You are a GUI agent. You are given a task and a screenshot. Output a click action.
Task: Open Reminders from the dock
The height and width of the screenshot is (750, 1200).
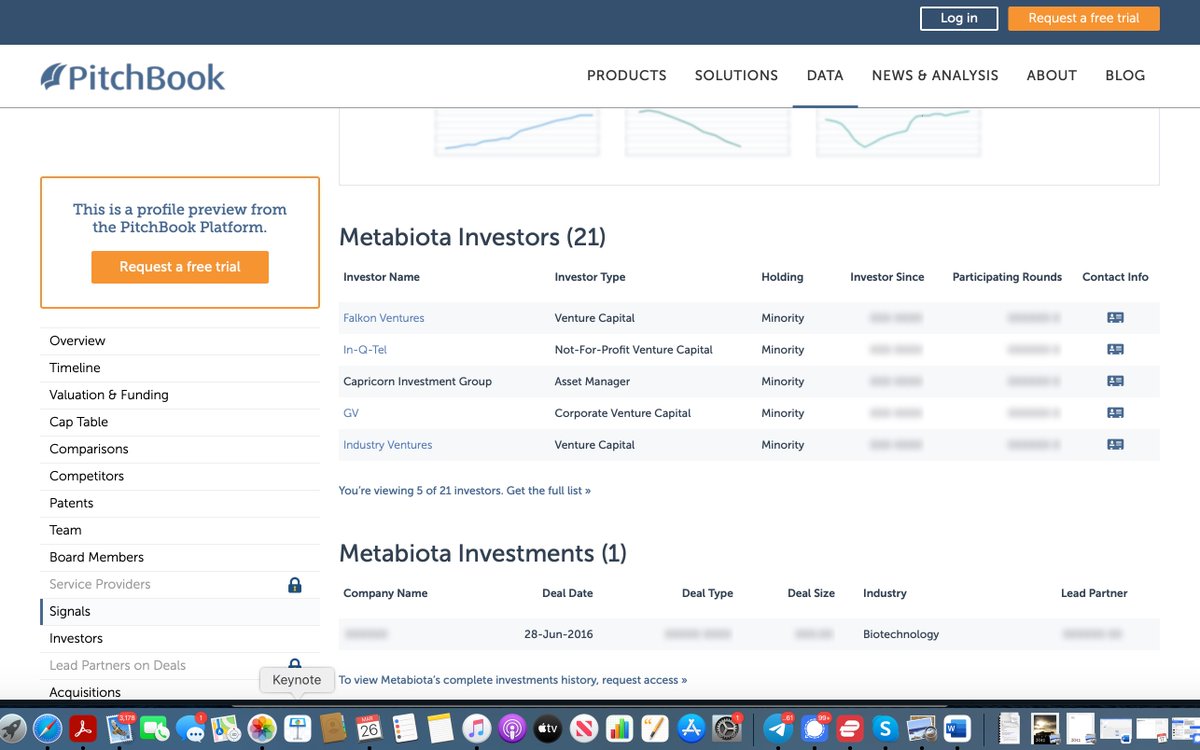pos(405,728)
